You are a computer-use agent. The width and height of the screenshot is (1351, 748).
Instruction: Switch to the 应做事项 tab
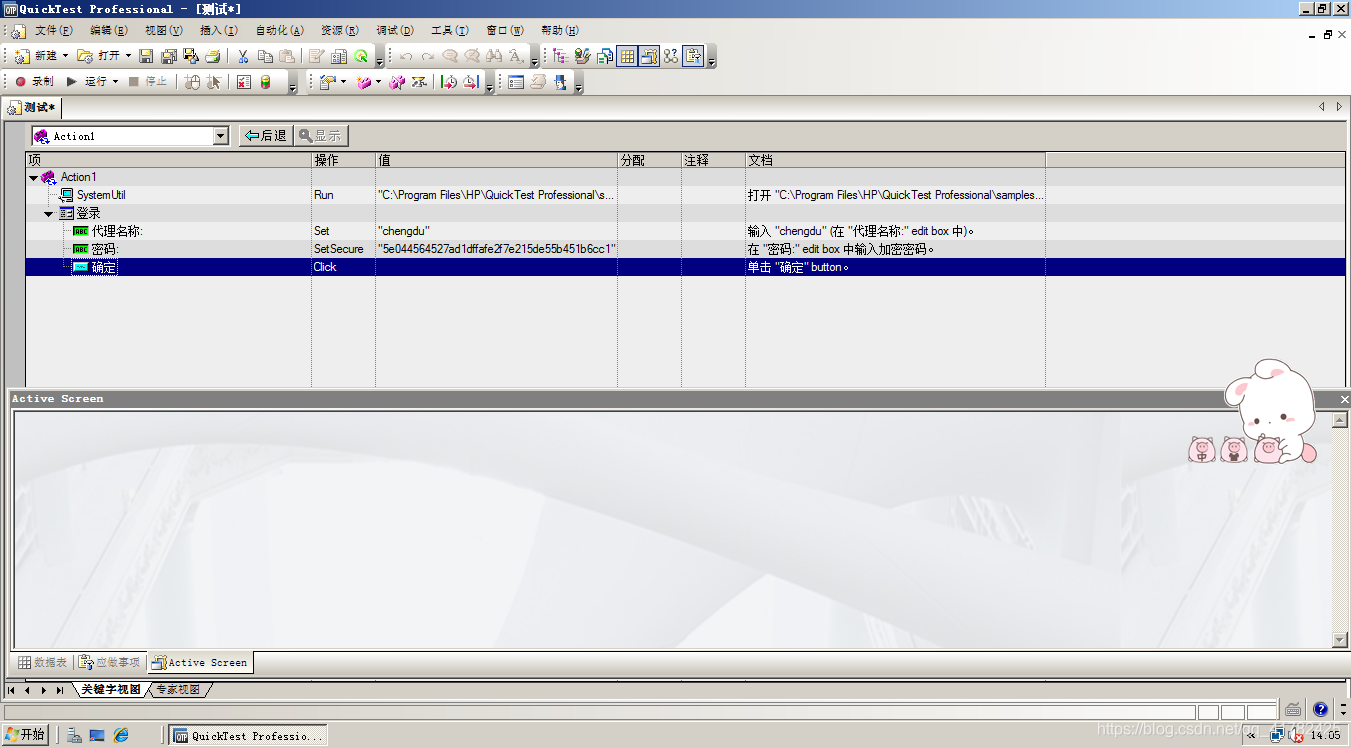pos(110,662)
